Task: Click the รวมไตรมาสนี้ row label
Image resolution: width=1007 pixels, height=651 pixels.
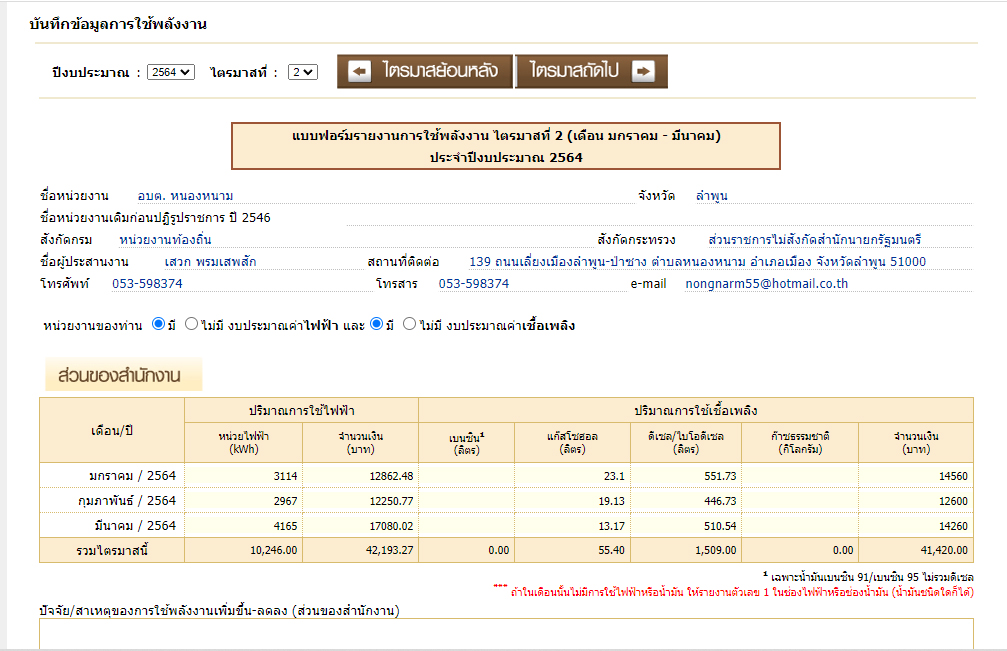Action: click(112, 551)
